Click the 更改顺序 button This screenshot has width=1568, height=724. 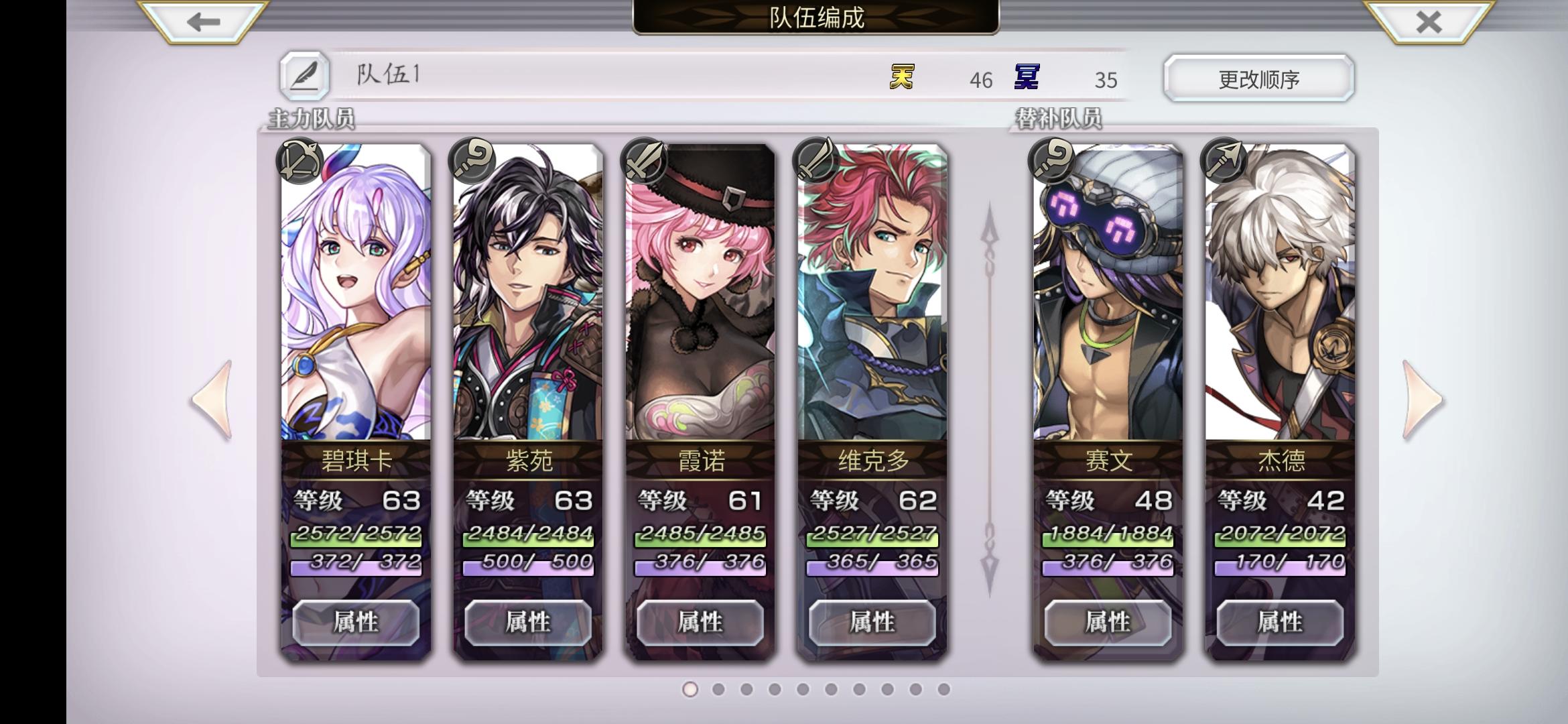pyautogui.click(x=1258, y=79)
